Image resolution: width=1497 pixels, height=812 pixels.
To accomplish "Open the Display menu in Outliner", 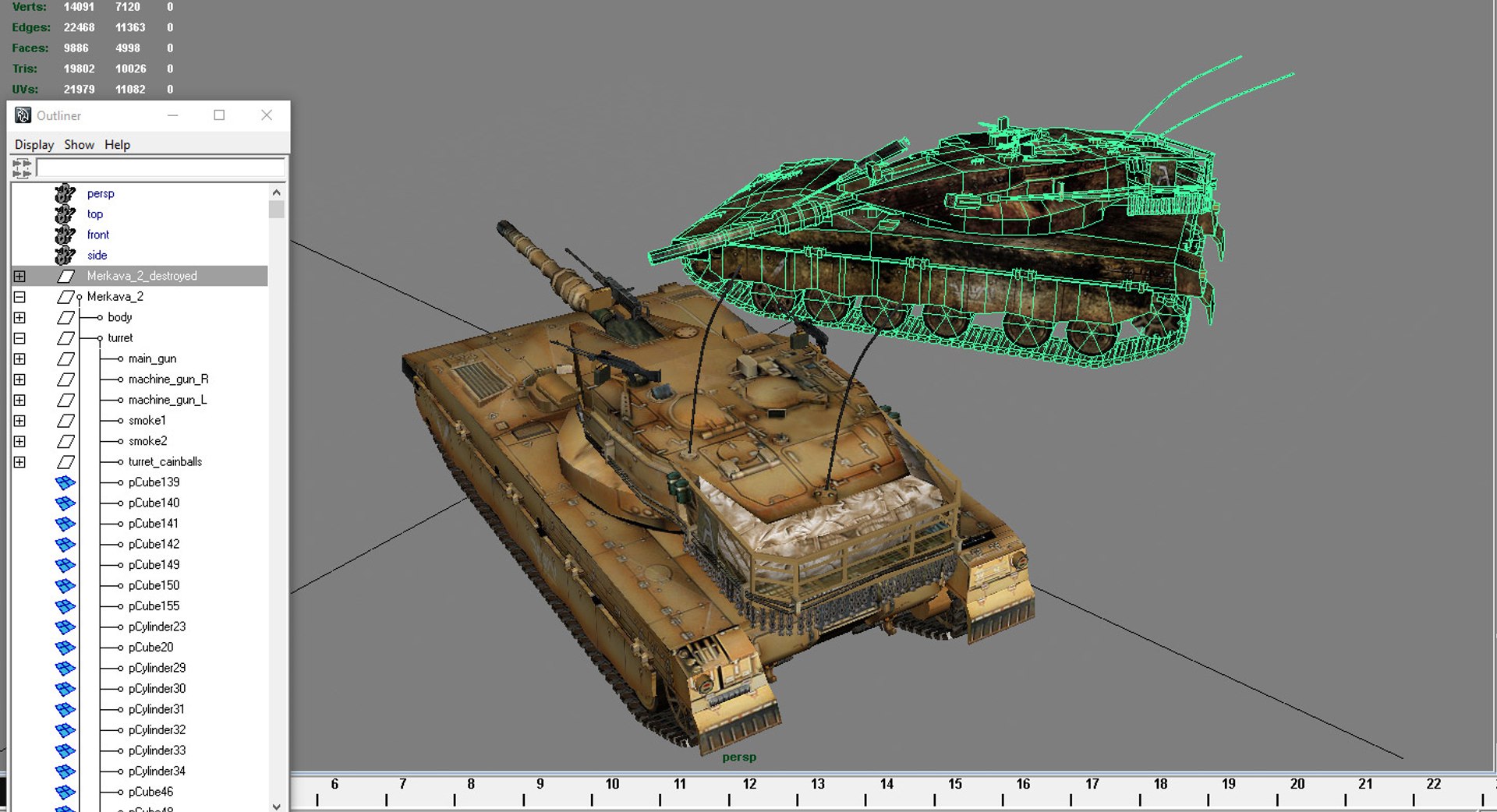I will (x=34, y=145).
